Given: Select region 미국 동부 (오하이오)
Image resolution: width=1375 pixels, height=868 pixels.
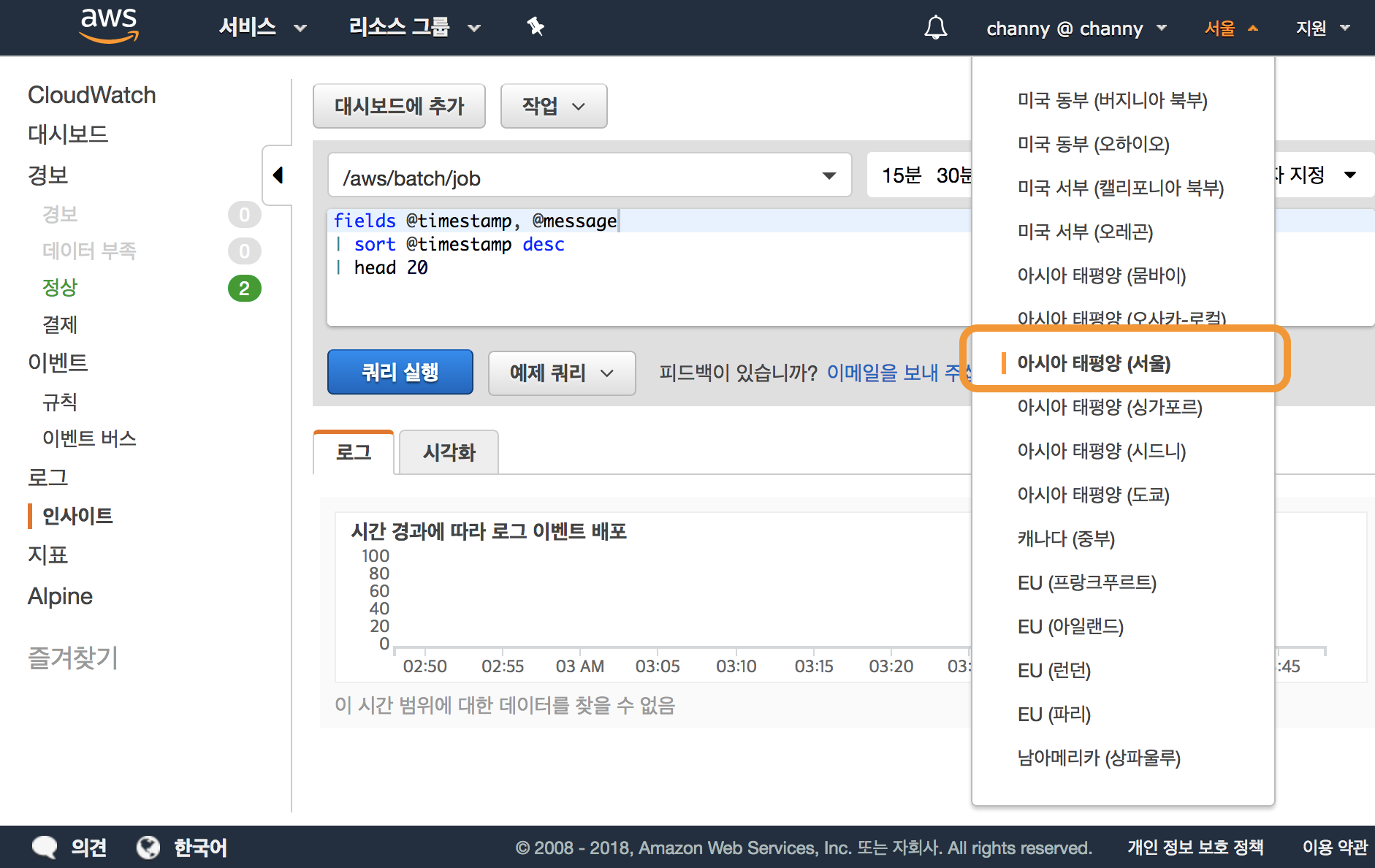Looking at the screenshot, I should coord(1093,144).
